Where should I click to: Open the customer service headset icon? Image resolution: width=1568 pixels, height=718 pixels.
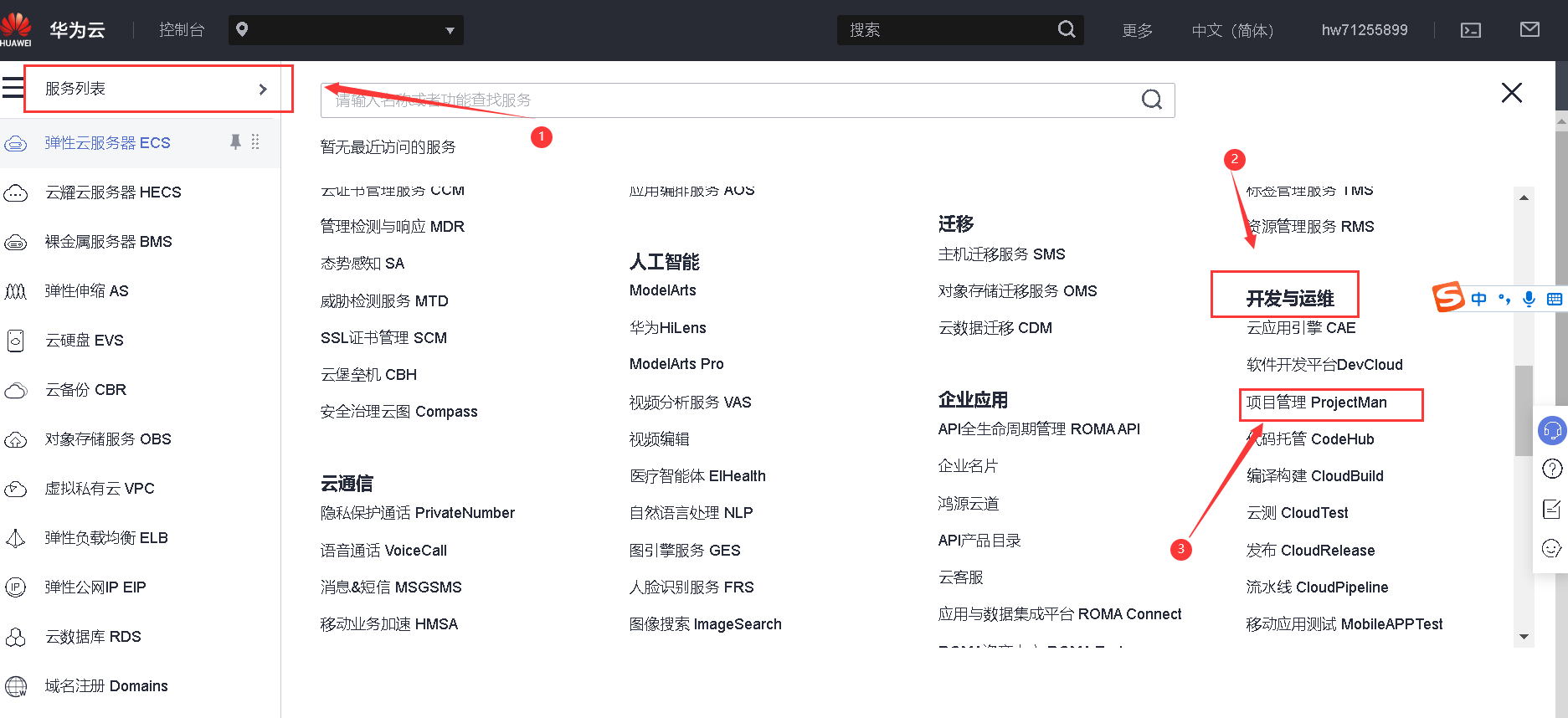(x=1552, y=431)
